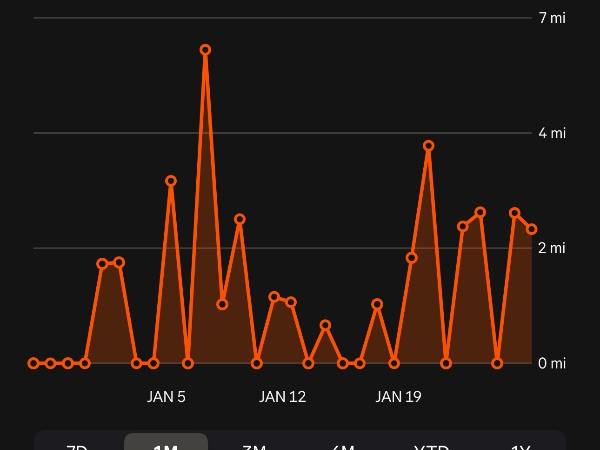Select the last data point at line's right end

tap(532, 229)
